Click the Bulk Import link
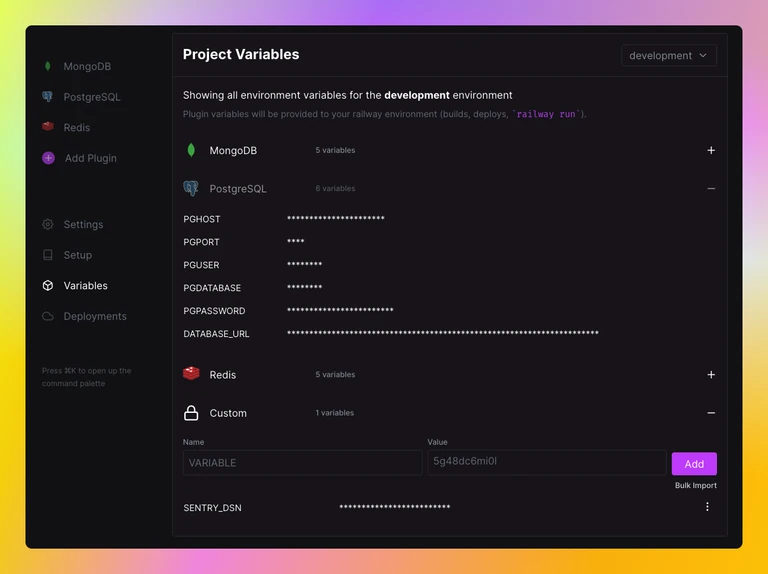The image size is (768, 574). click(696, 485)
